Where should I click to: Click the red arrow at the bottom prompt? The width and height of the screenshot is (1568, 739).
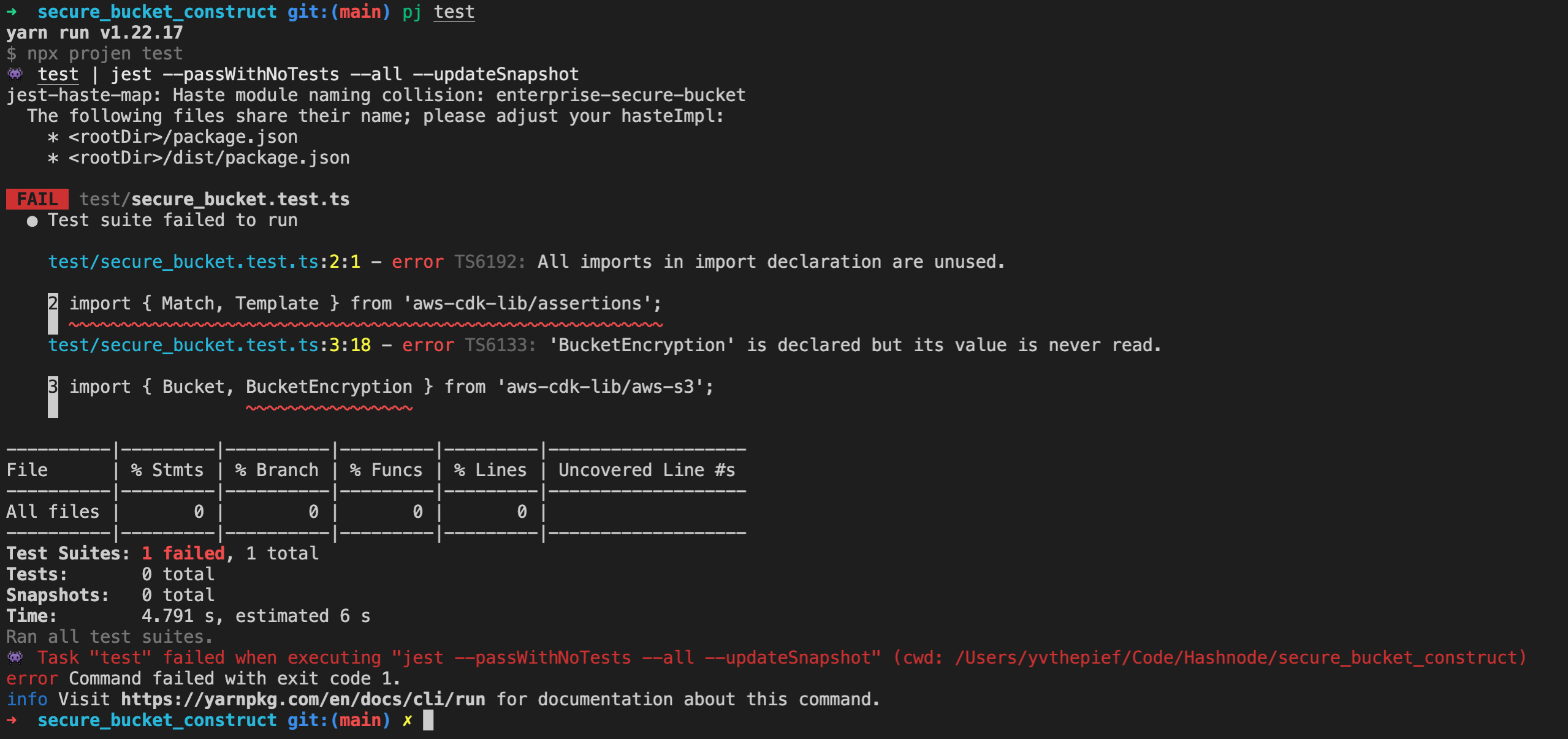pos(12,720)
